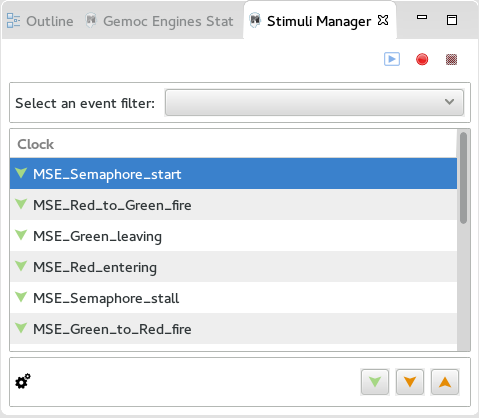Click the Outline tab icon

point(14,21)
